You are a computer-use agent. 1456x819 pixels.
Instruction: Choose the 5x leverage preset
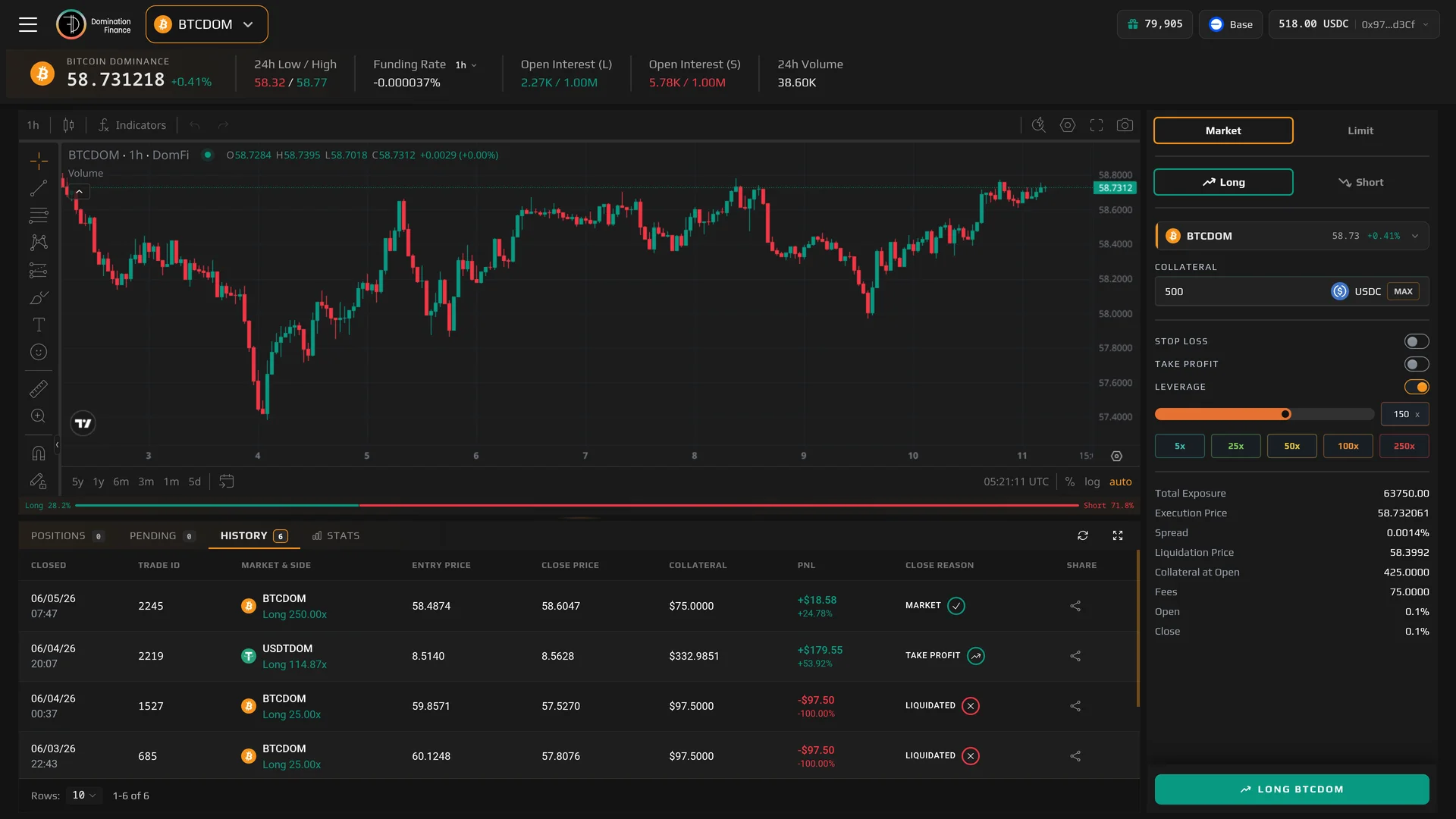click(x=1179, y=446)
